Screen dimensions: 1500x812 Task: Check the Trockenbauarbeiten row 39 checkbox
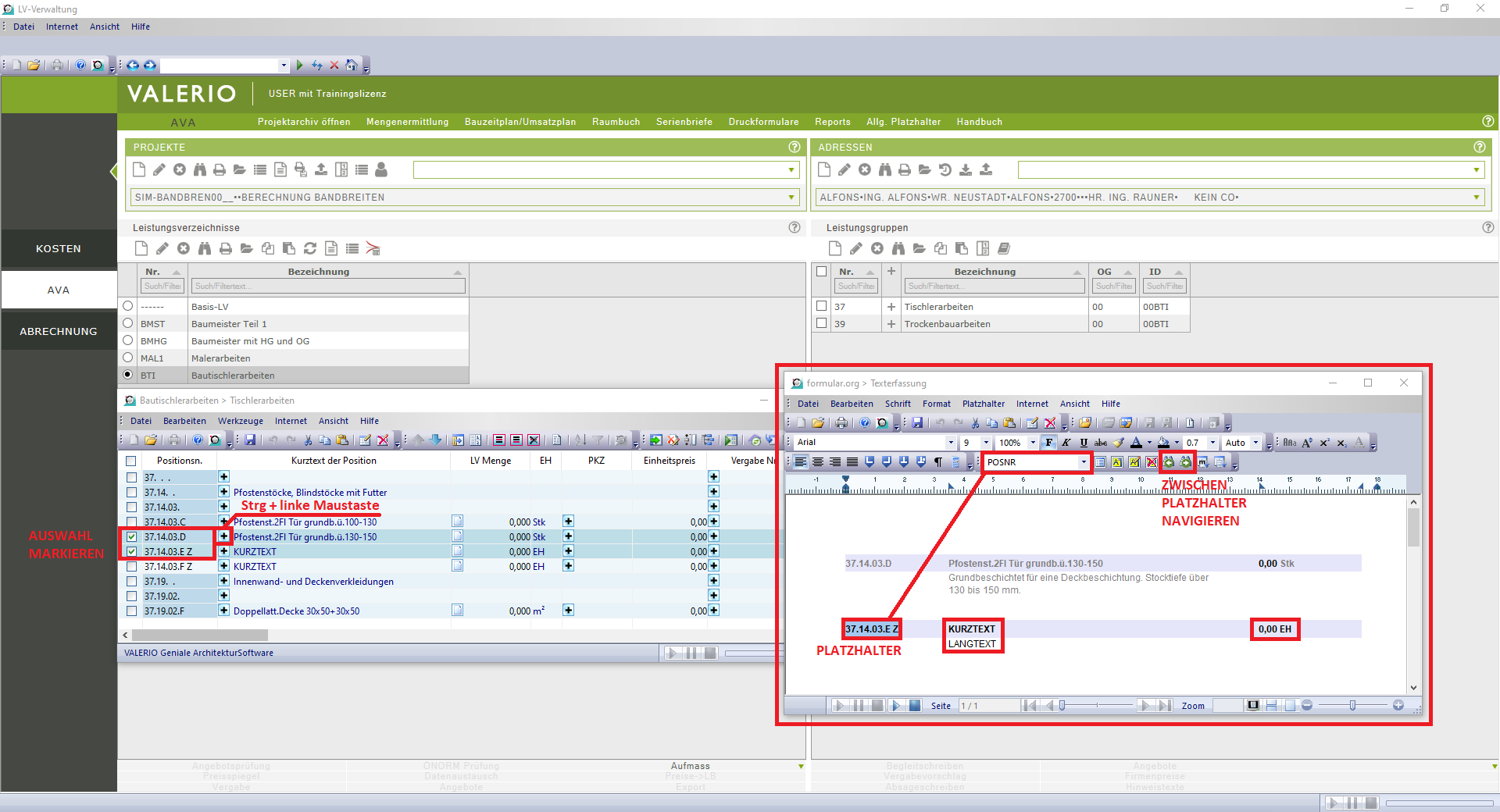(x=821, y=323)
